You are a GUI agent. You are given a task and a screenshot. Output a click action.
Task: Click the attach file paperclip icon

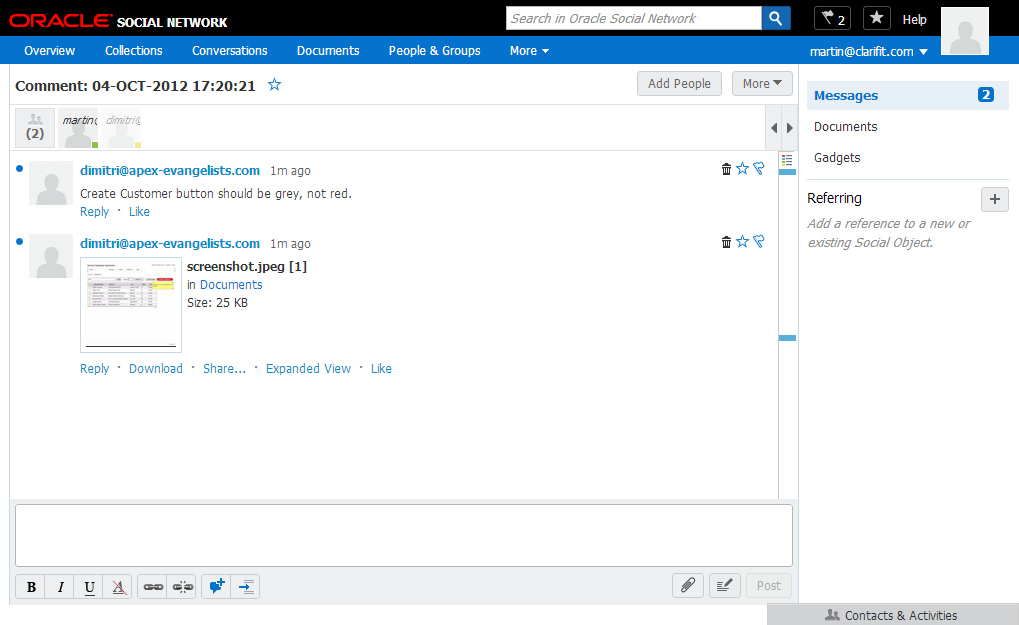(688, 586)
